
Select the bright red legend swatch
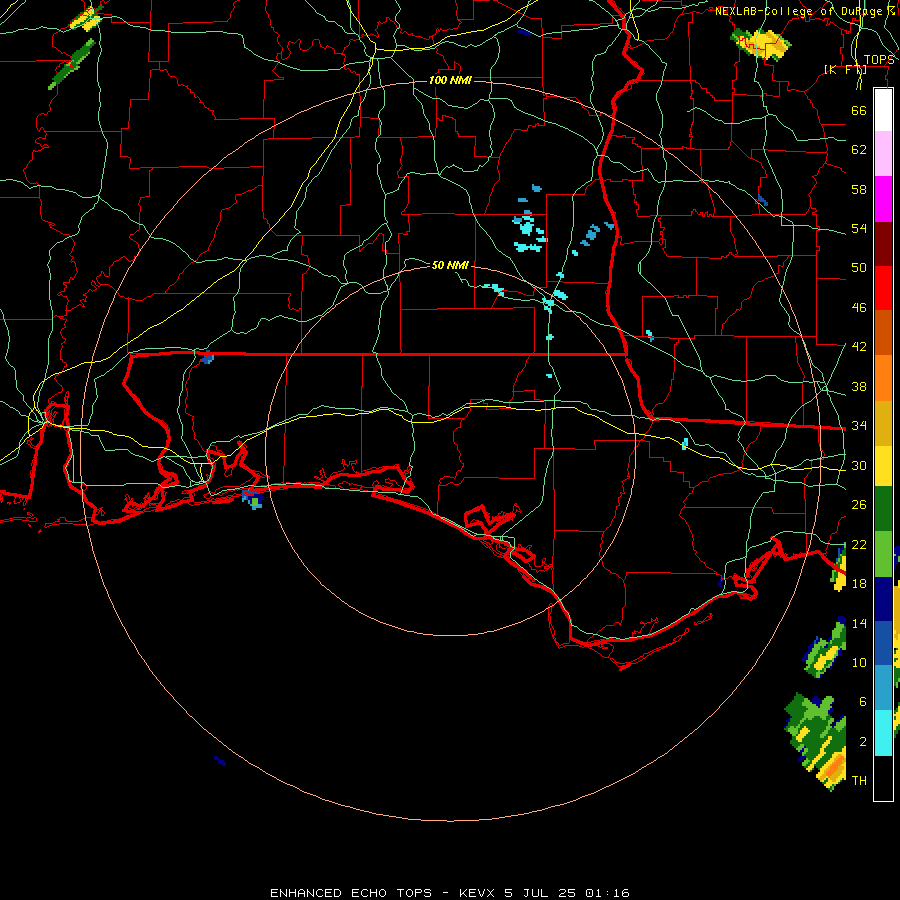(883, 288)
